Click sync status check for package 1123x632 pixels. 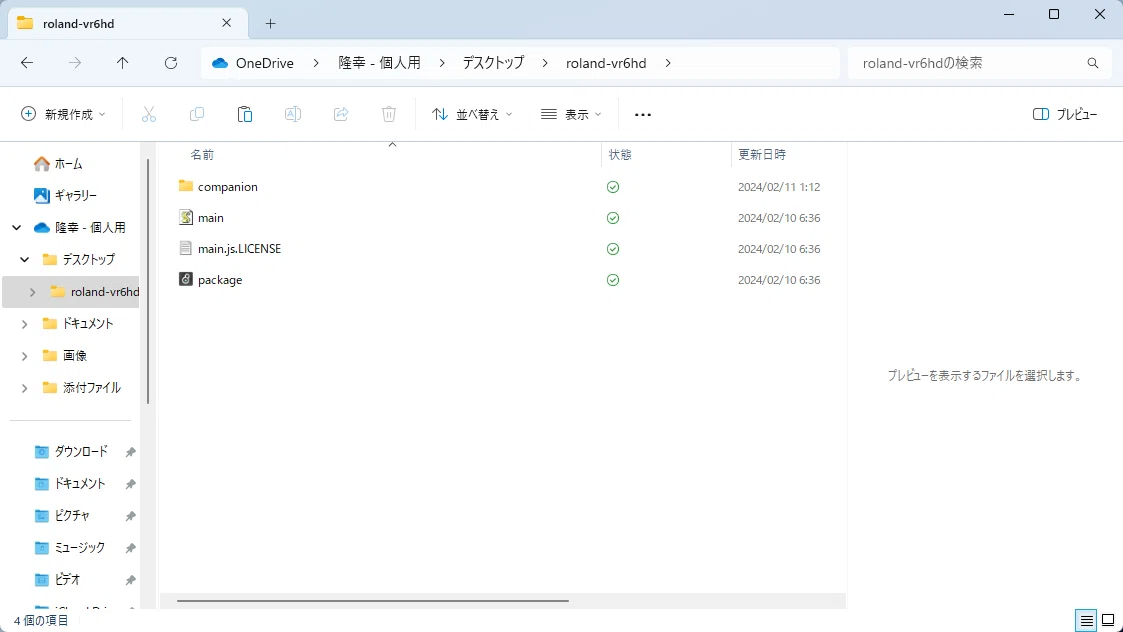coord(612,280)
